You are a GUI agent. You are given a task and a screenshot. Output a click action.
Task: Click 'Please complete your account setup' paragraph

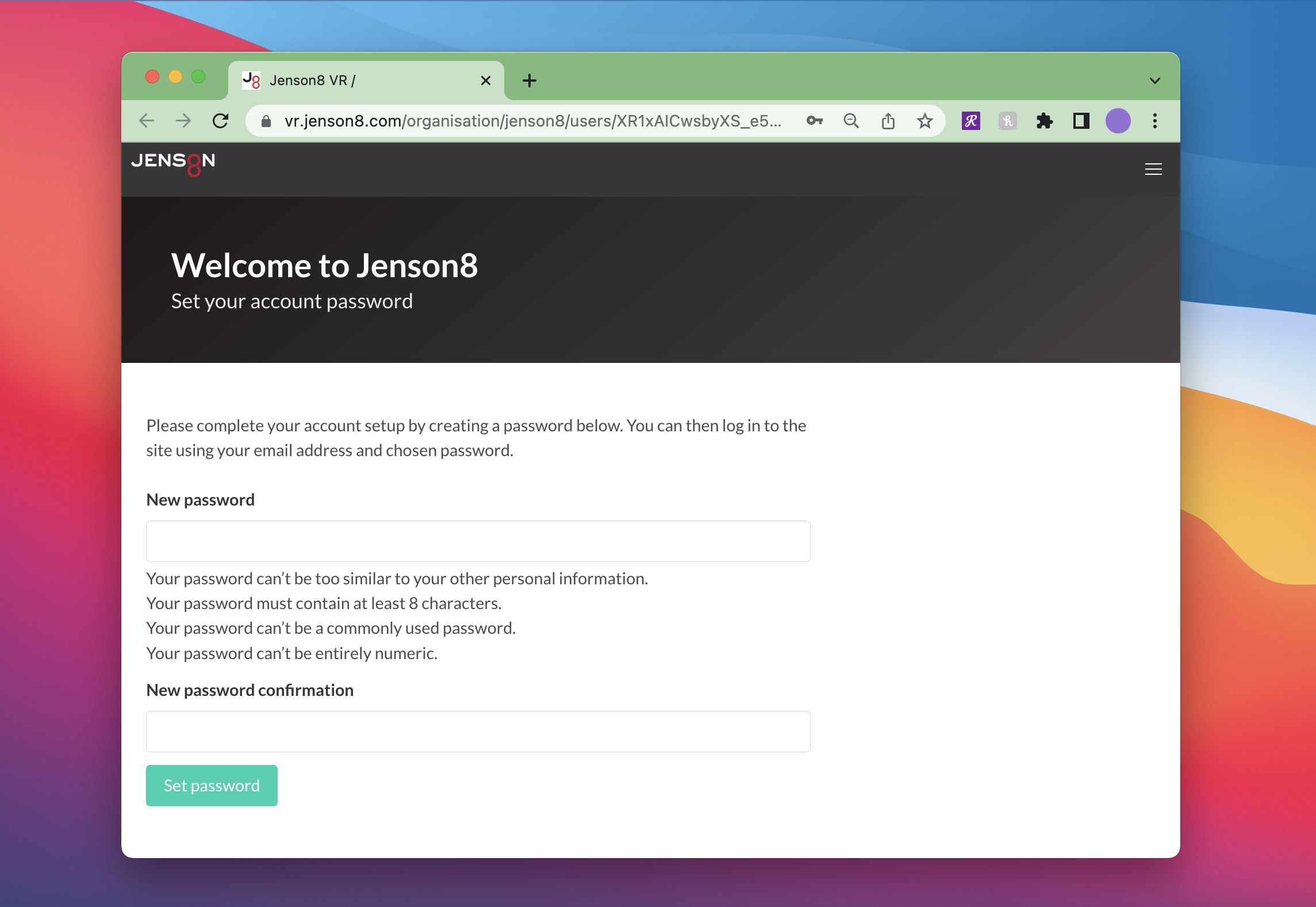[x=476, y=438]
